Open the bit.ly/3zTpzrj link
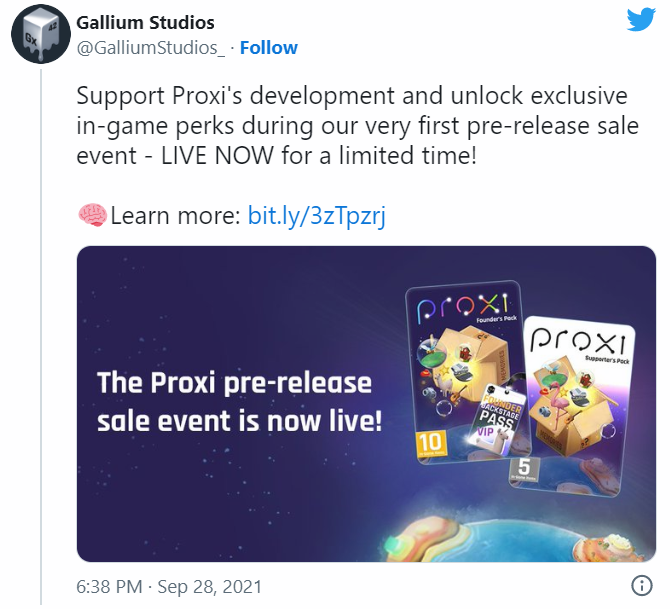 [x=317, y=216]
